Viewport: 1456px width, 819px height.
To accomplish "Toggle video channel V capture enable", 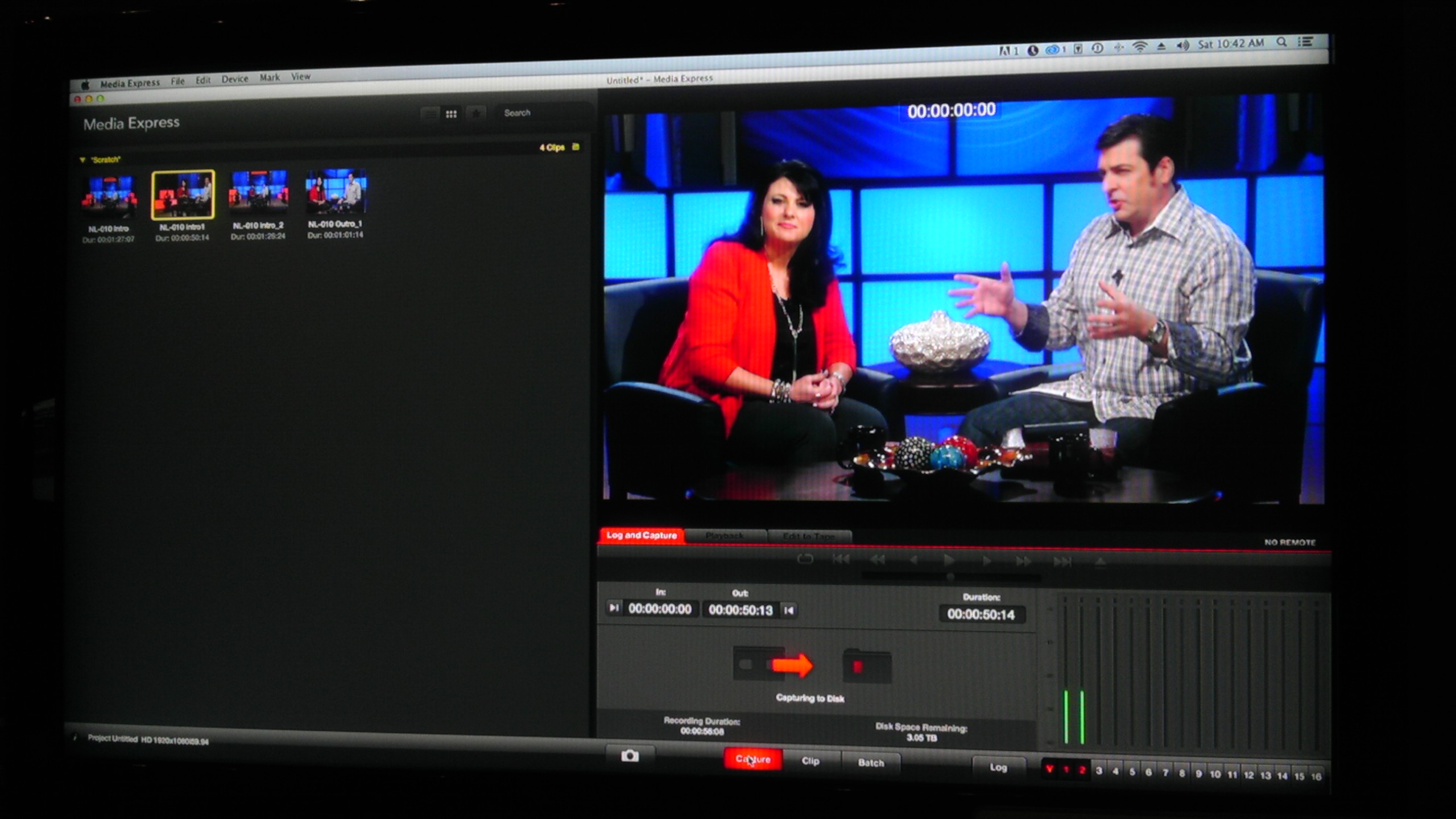I will (x=1049, y=770).
